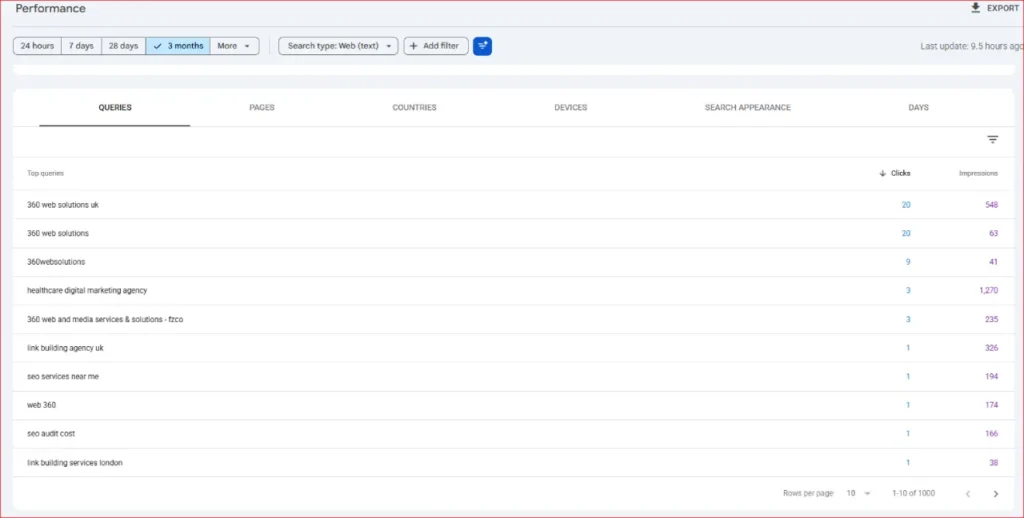Click the Export download icon
The image size is (1024, 518).
pos(976,8)
